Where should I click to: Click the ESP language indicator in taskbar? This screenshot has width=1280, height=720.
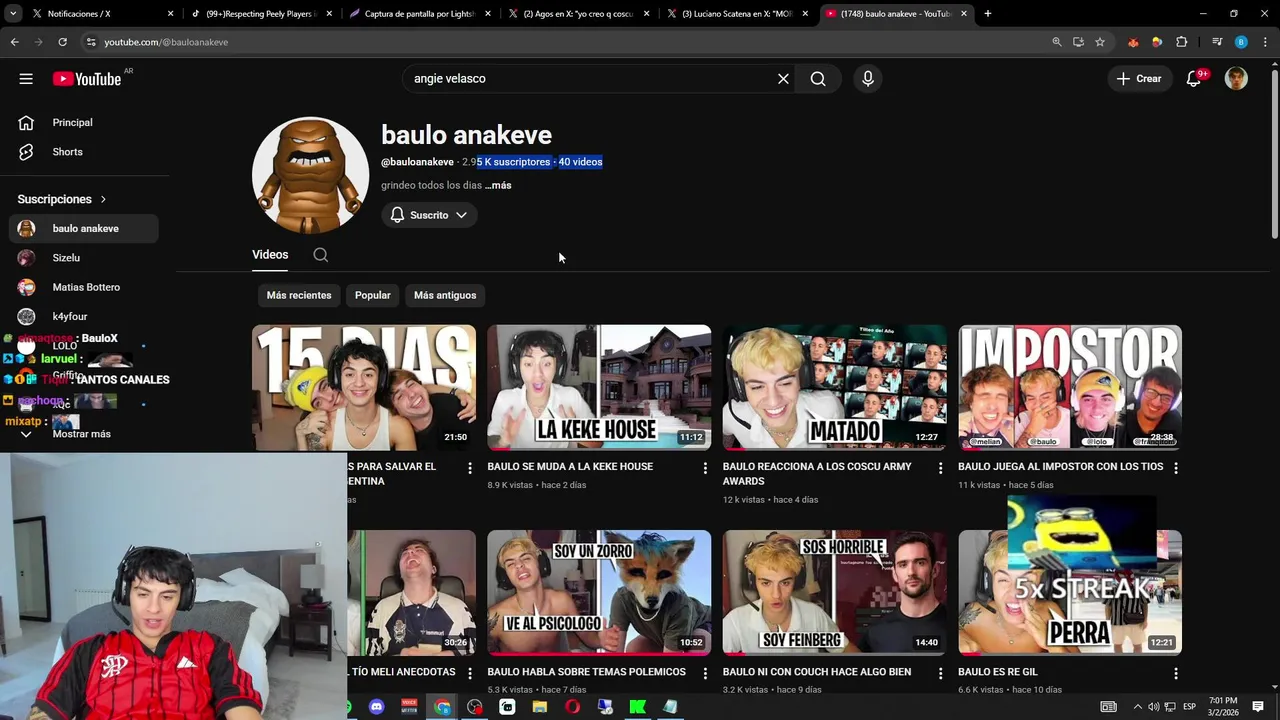click(1189, 707)
